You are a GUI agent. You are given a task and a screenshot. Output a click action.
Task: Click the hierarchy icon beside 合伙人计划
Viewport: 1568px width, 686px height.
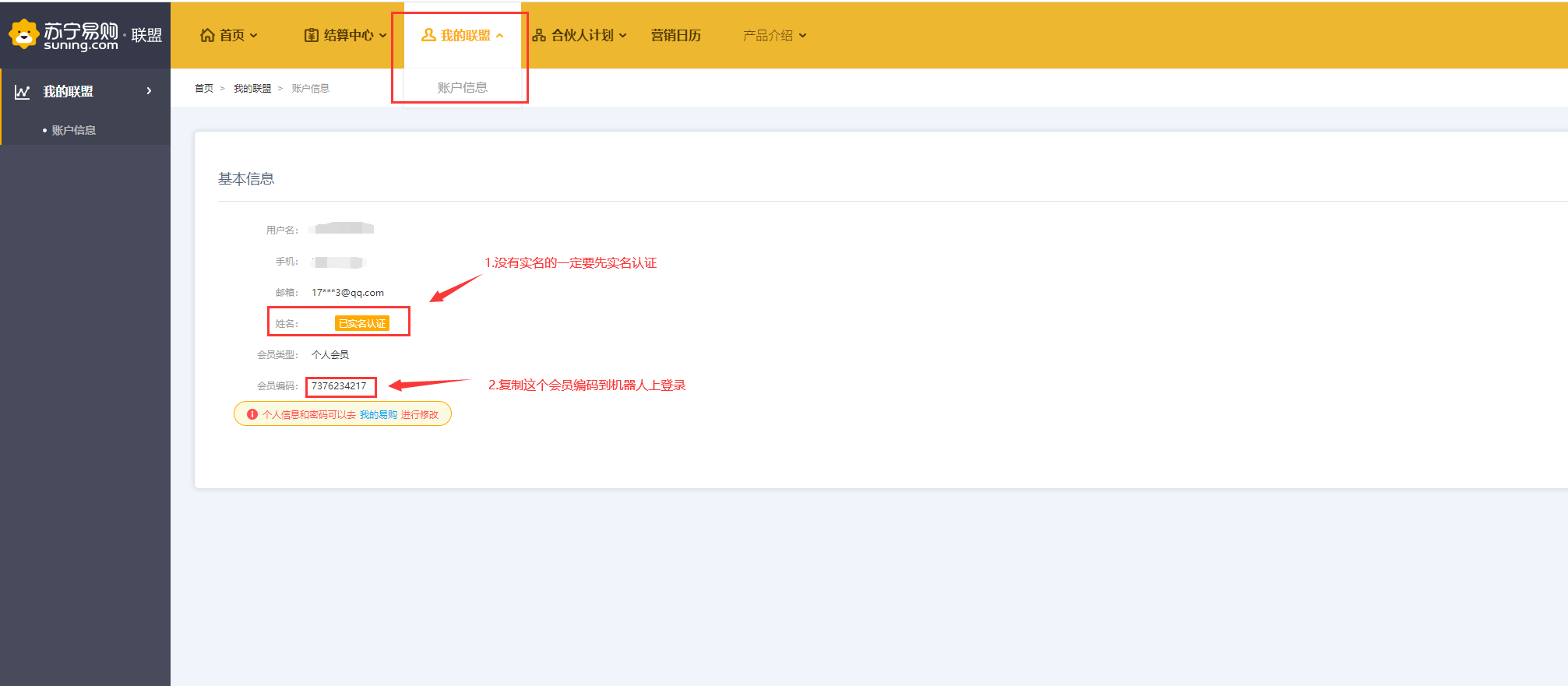(x=539, y=35)
